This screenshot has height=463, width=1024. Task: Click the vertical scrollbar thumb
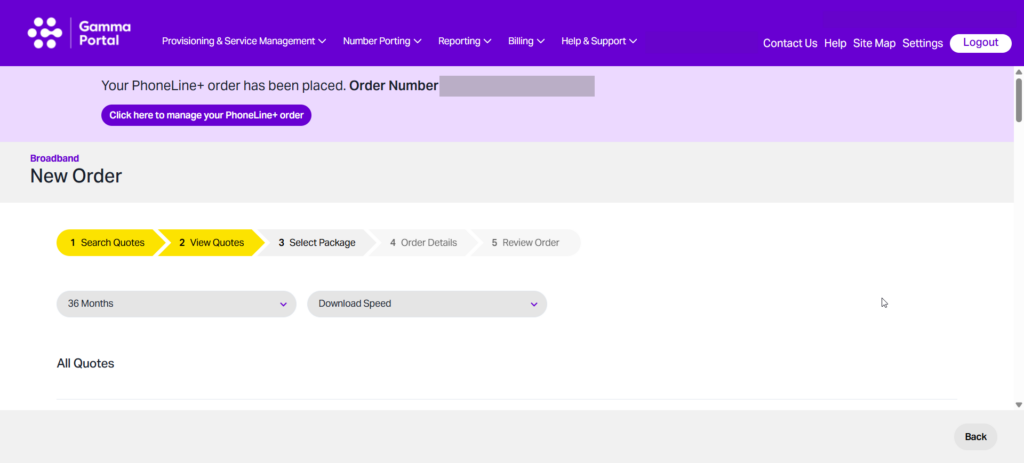pos(1018,100)
